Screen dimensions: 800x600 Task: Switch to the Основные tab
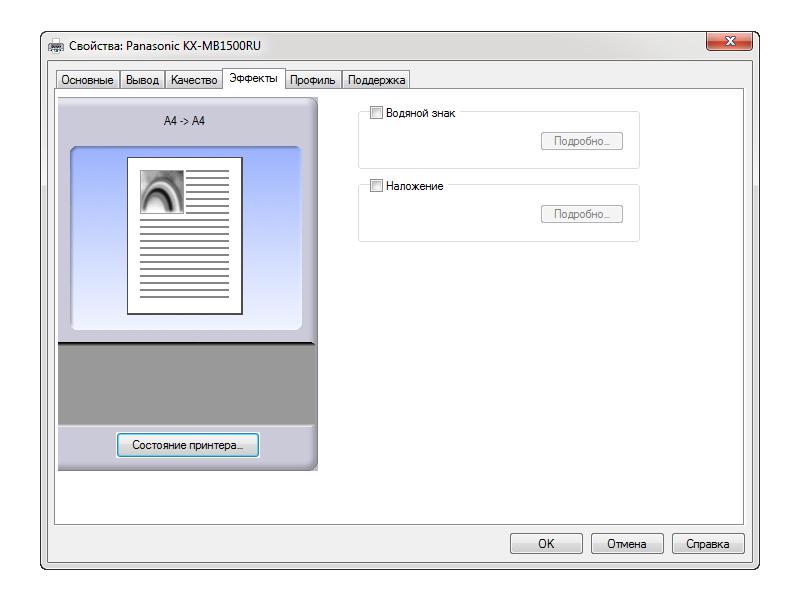(x=87, y=80)
